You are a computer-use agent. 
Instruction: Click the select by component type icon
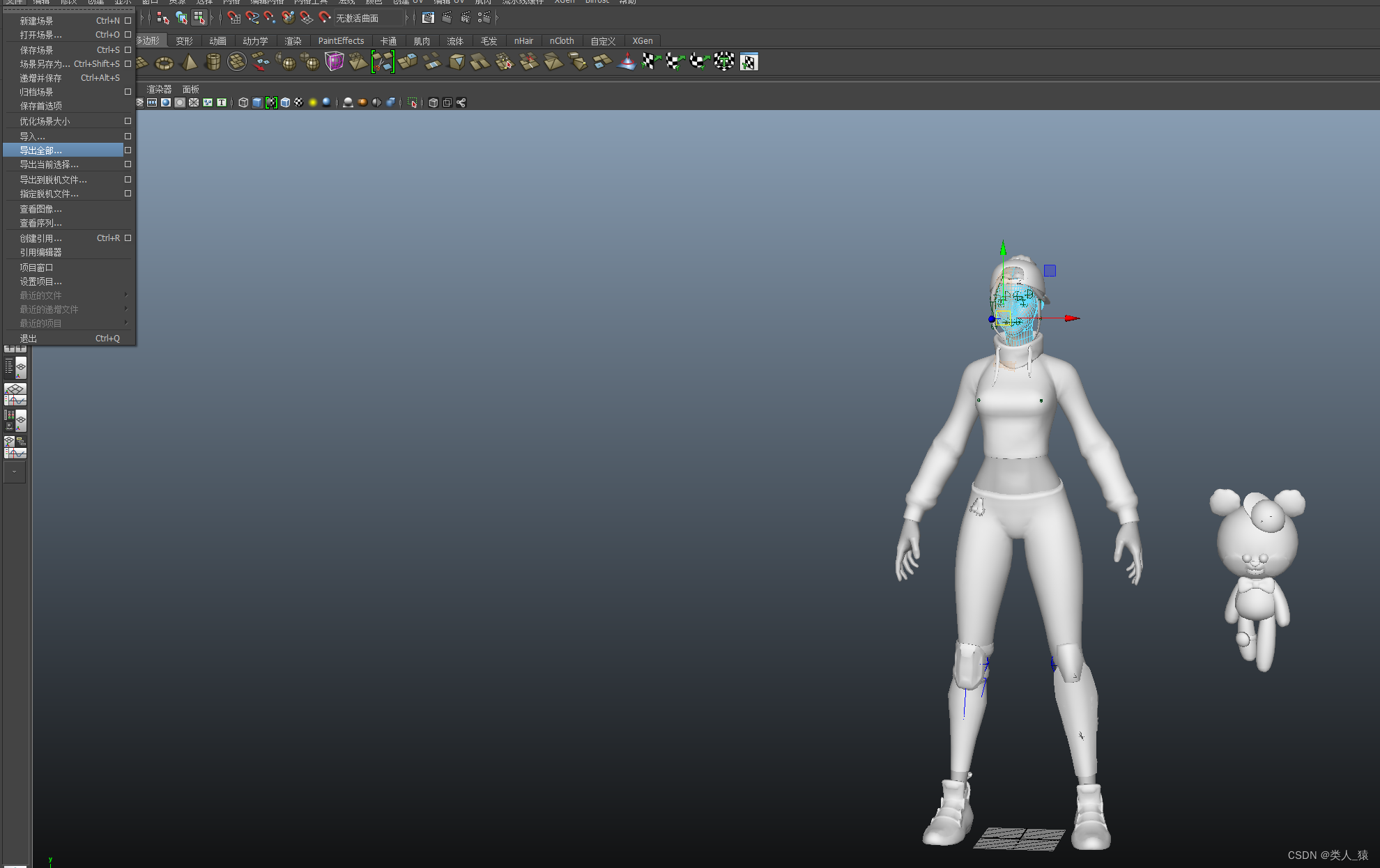199,18
